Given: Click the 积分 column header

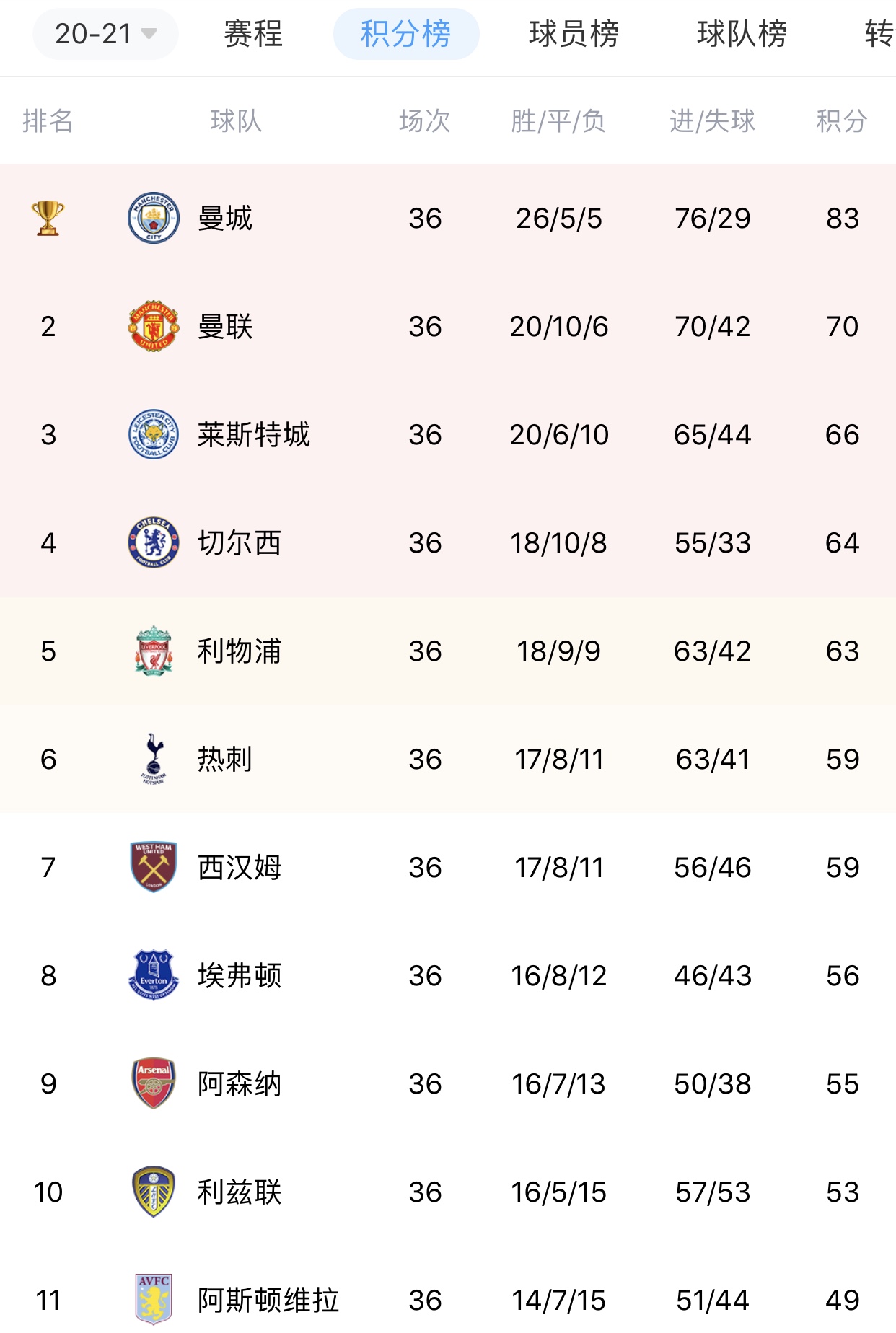Looking at the screenshot, I should pos(842,120).
